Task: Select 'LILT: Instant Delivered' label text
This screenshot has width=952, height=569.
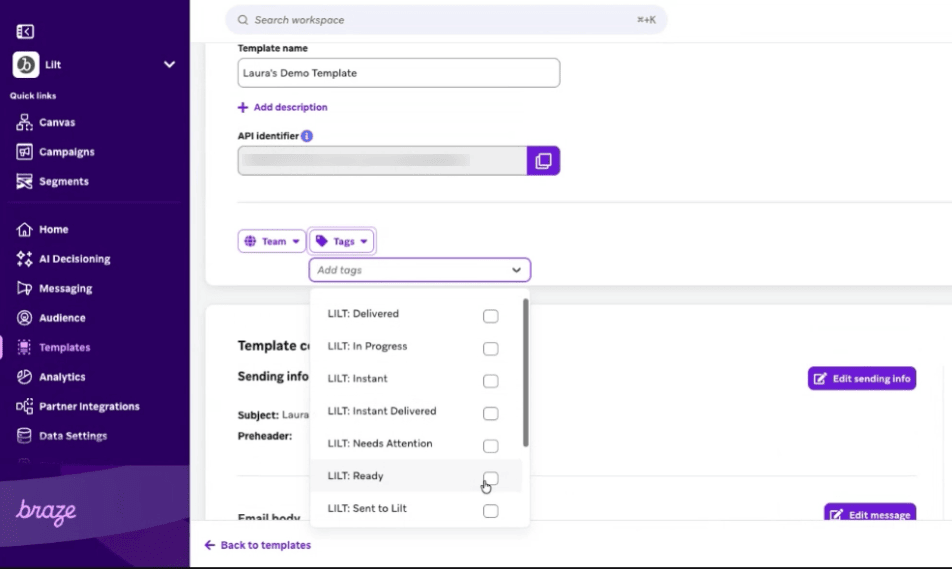Action: coord(382,411)
